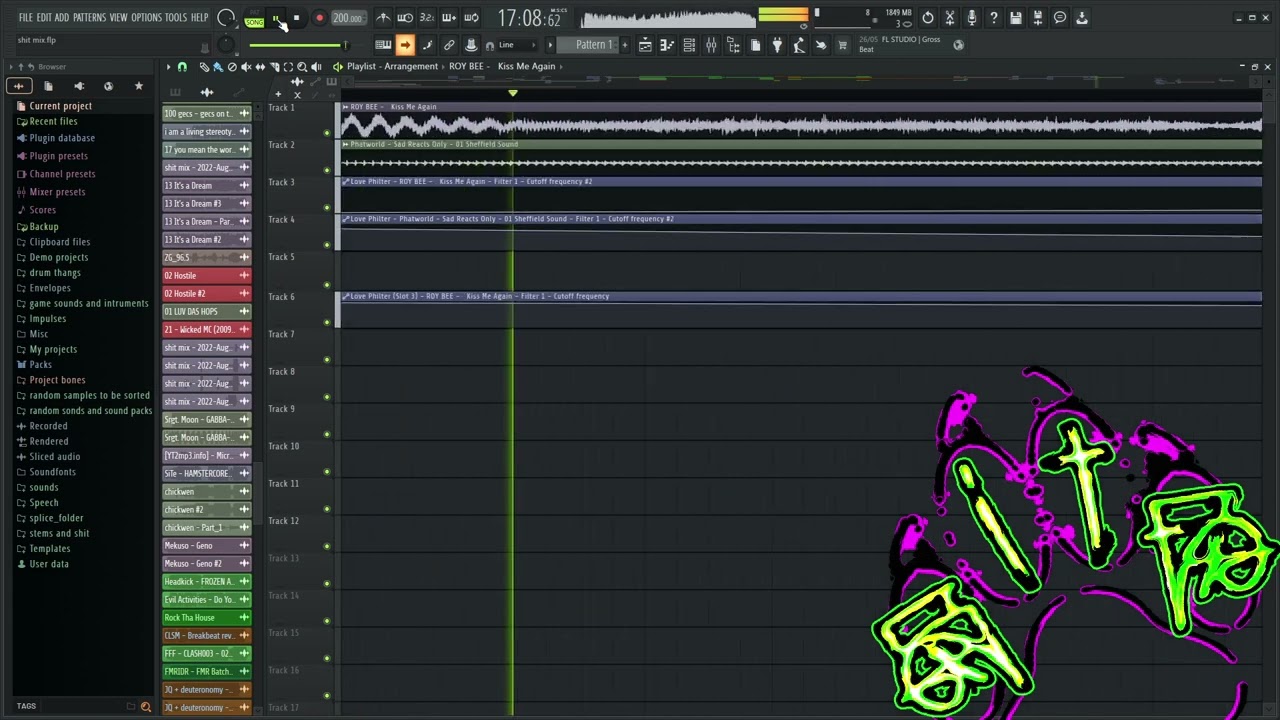
Task: Toggle mute dot for Track 15
Action: coord(326,659)
